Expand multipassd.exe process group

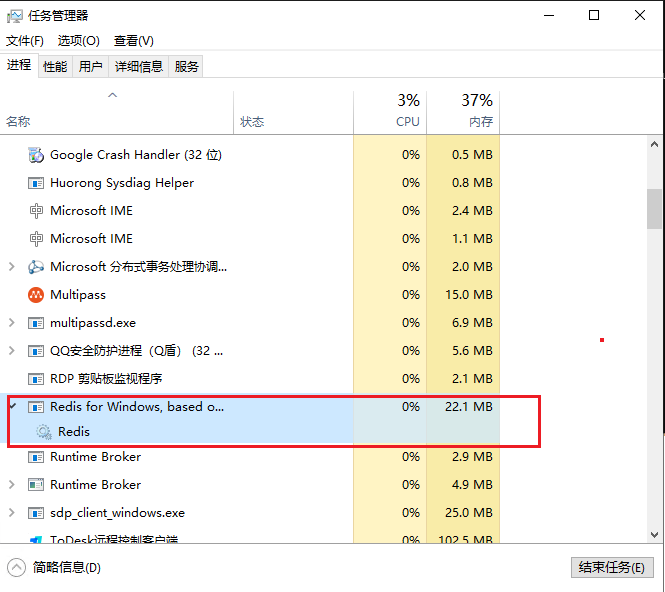pos(12,323)
